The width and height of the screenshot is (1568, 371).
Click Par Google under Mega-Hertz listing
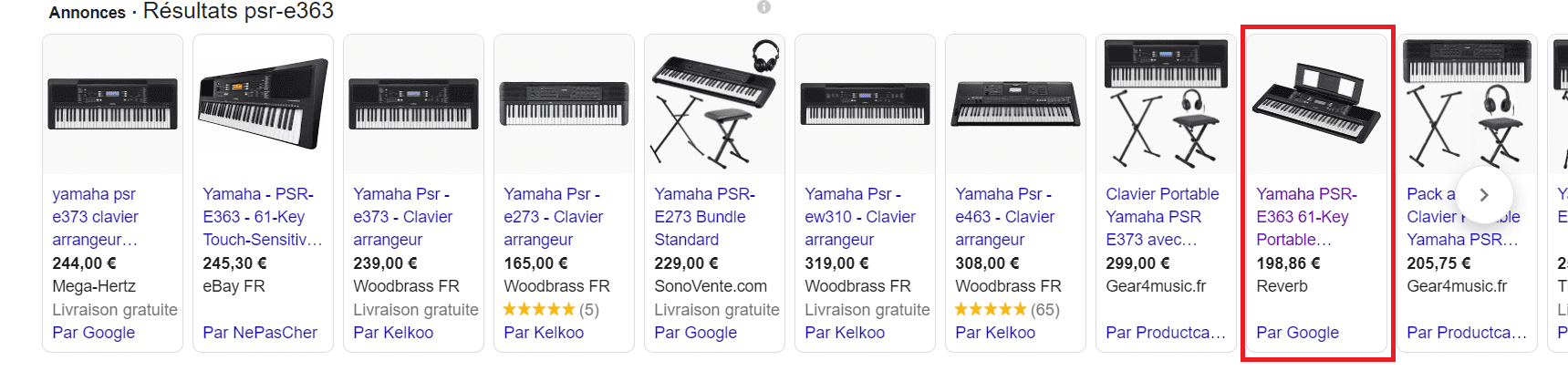[93, 333]
